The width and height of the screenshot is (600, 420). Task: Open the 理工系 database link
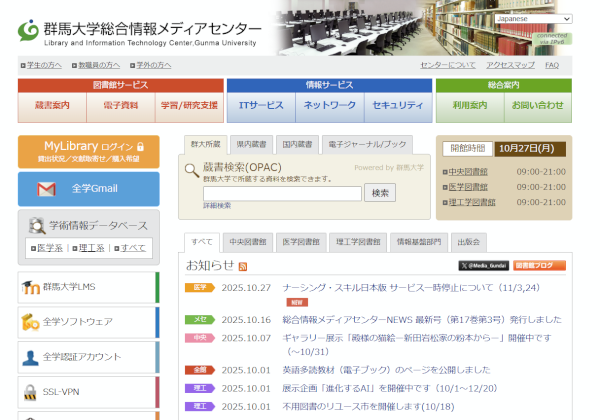point(91,248)
